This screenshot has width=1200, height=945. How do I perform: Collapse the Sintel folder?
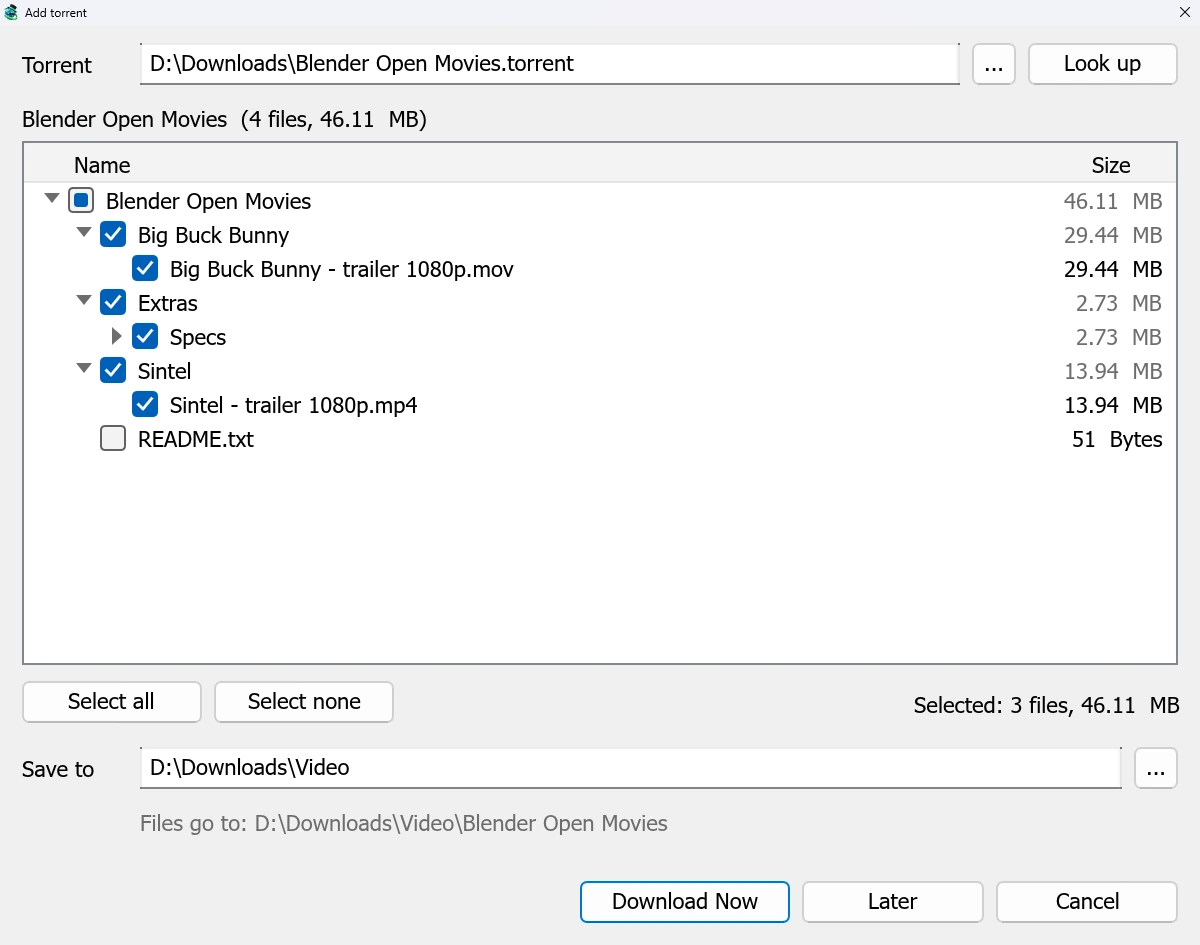(x=84, y=369)
